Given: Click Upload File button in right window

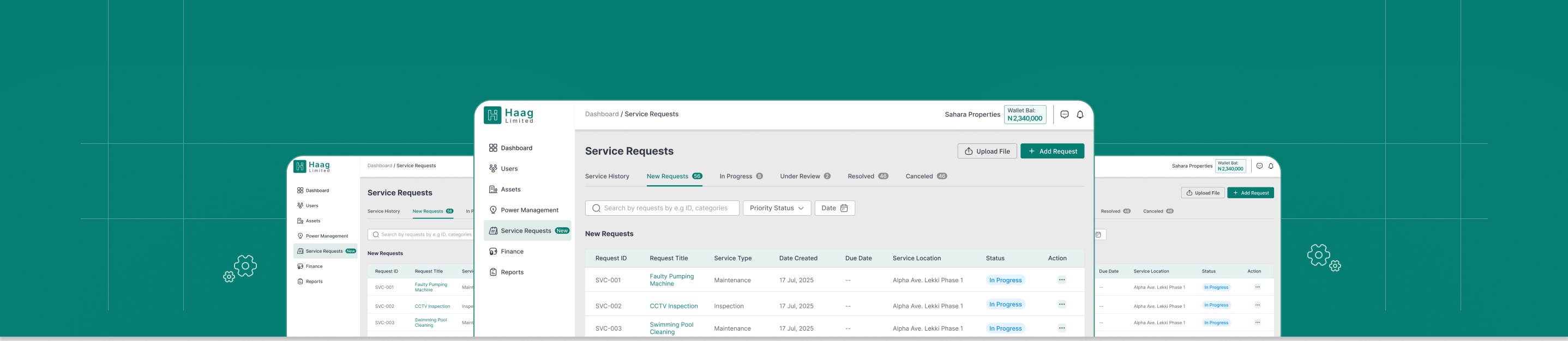Looking at the screenshot, I should (1203, 193).
